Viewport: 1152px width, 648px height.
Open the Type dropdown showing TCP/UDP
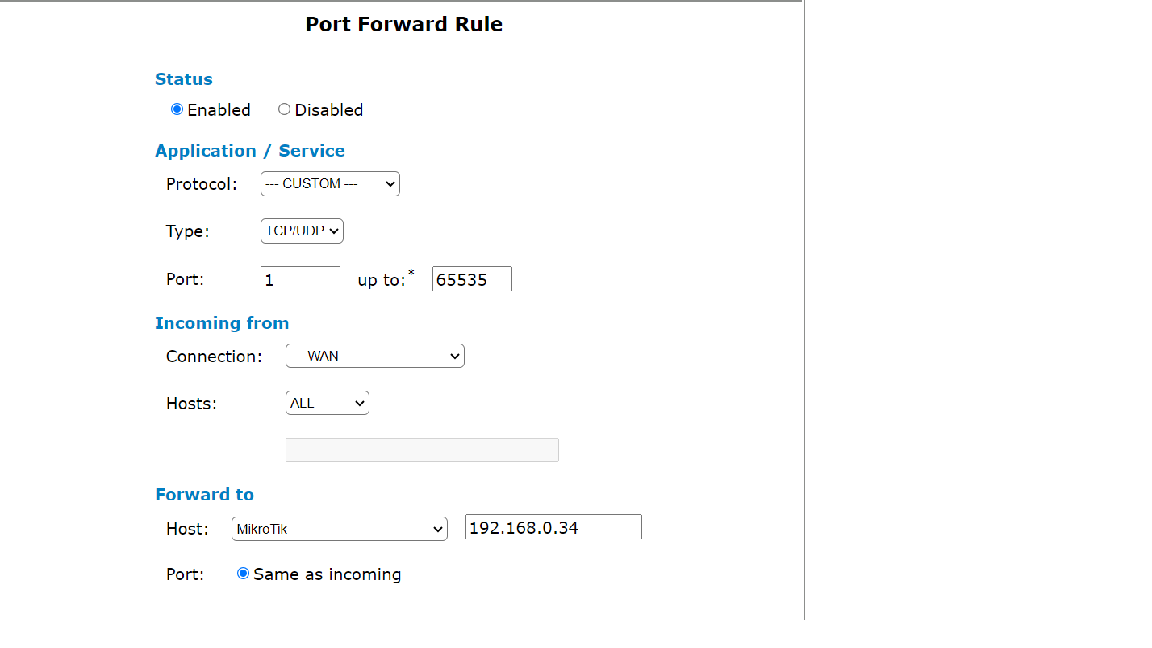[x=301, y=230]
